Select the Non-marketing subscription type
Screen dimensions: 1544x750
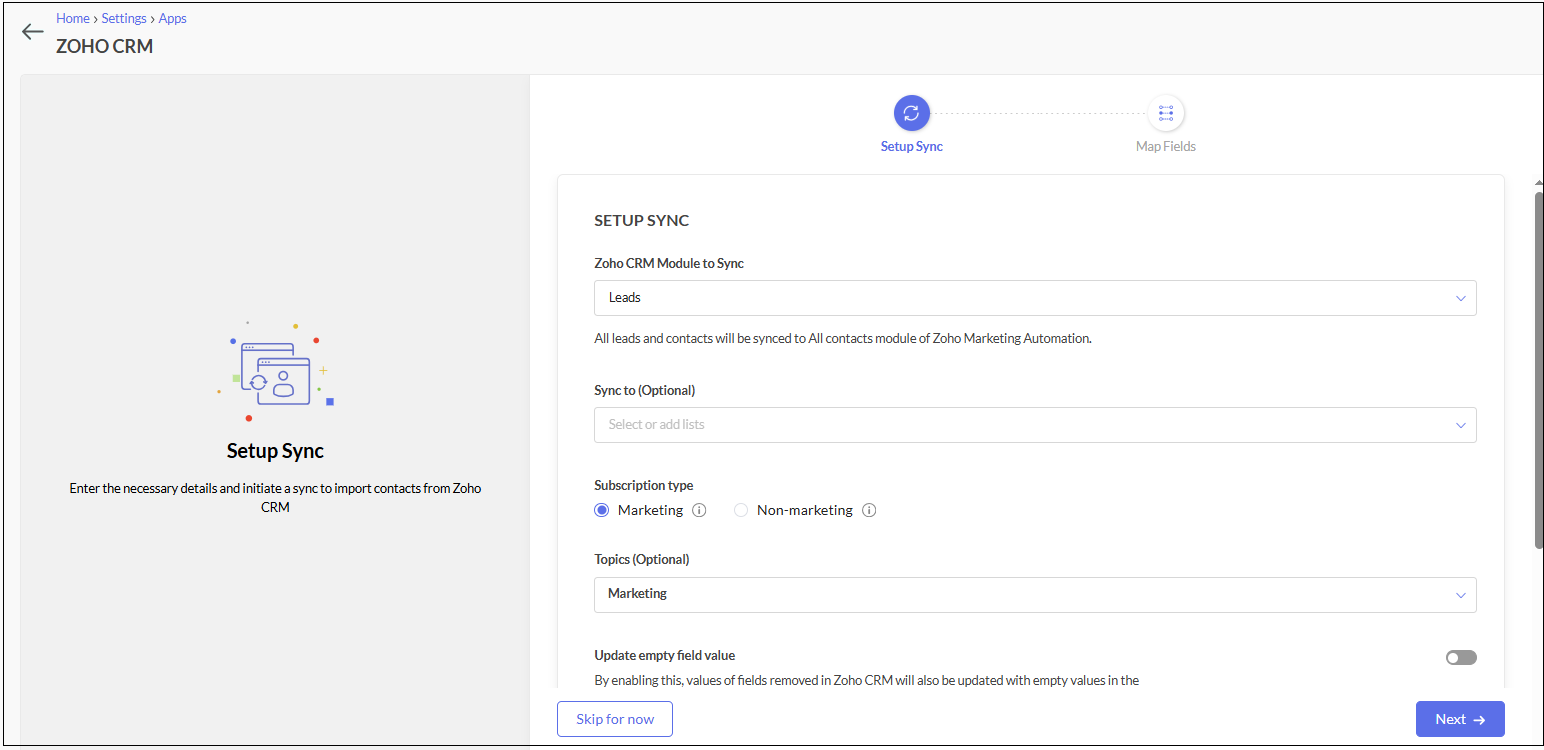click(x=741, y=510)
